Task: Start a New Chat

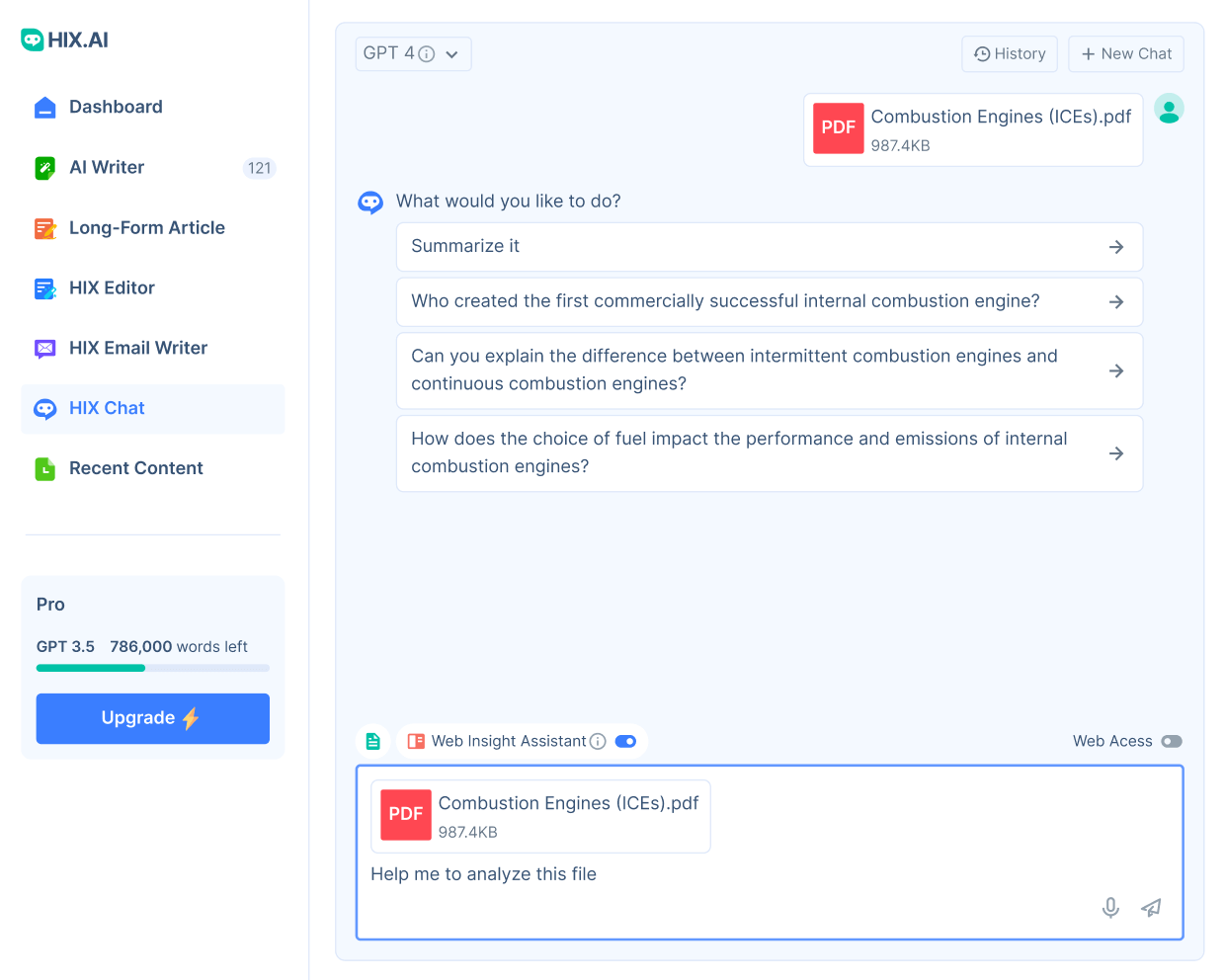Action: (x=1126, y=54)
